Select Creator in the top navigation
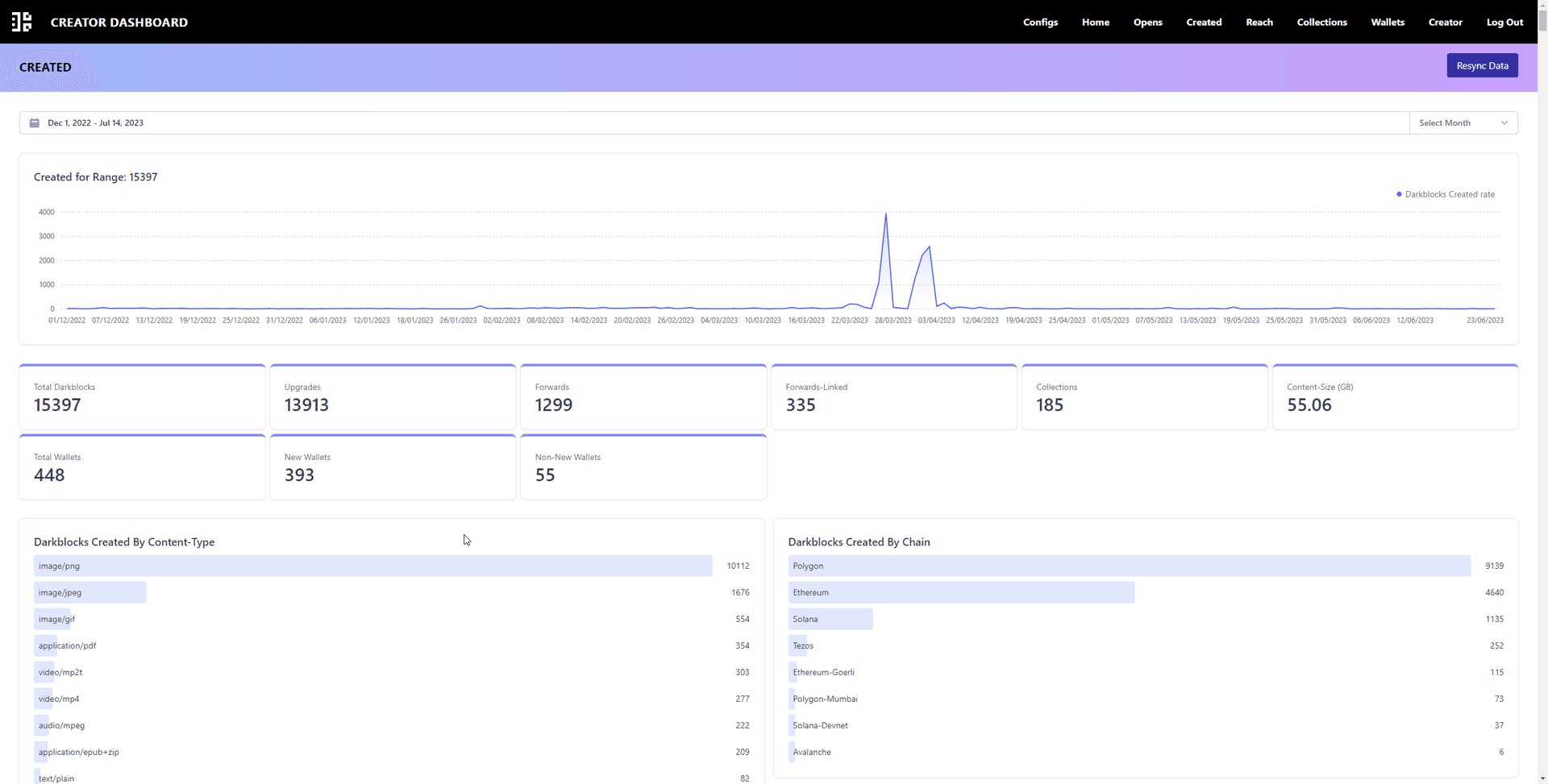 [x=1445, y=23]
